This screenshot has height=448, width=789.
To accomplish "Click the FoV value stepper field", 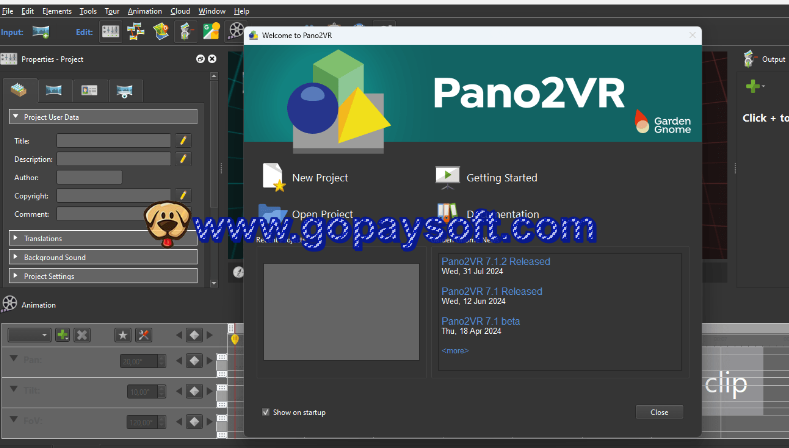I will [146, 422].
